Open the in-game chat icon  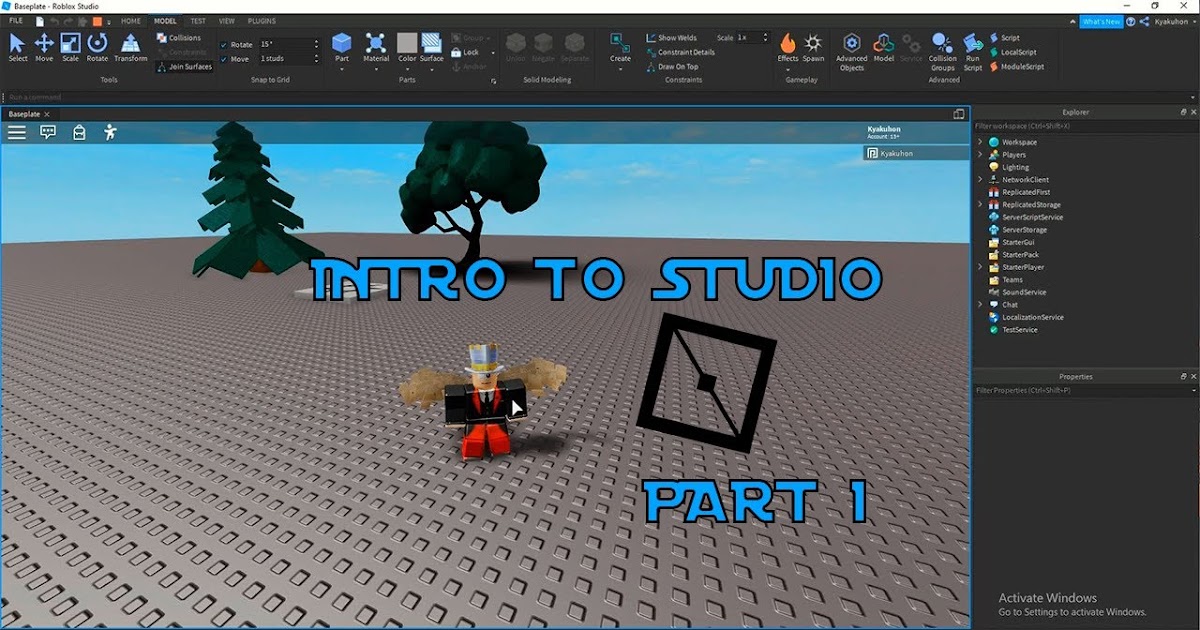(x=48, y=132)
